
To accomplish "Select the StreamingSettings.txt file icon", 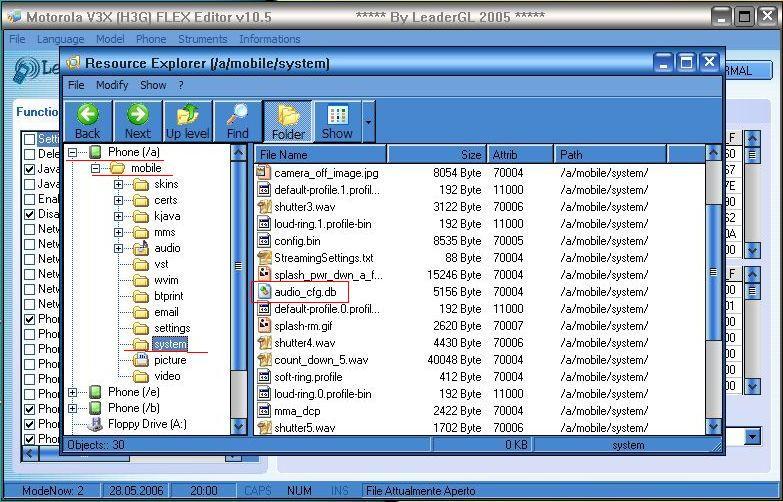I will [x=264, y=258].
